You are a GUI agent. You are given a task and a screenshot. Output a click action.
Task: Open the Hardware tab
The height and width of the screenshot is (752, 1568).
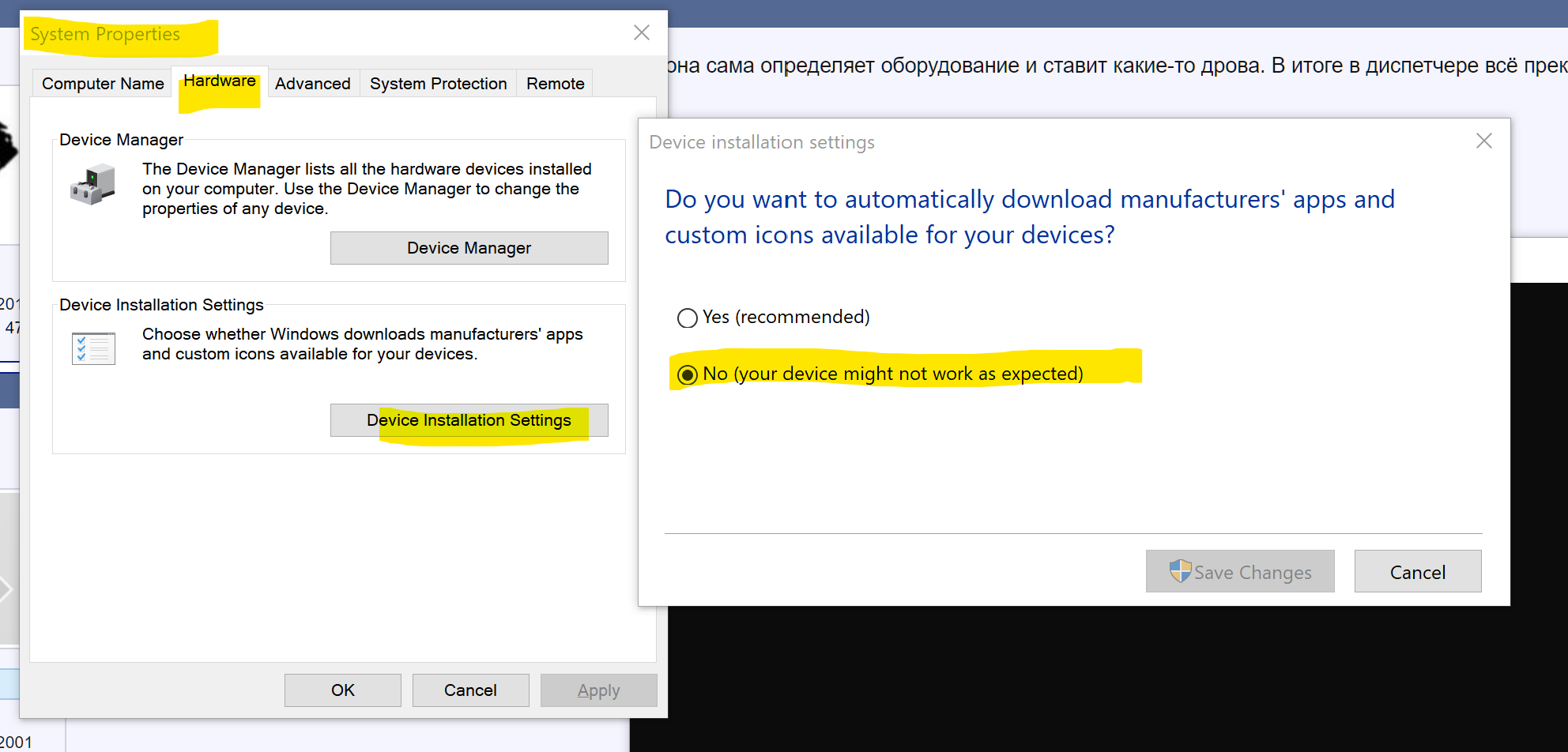tap(220, 81)
